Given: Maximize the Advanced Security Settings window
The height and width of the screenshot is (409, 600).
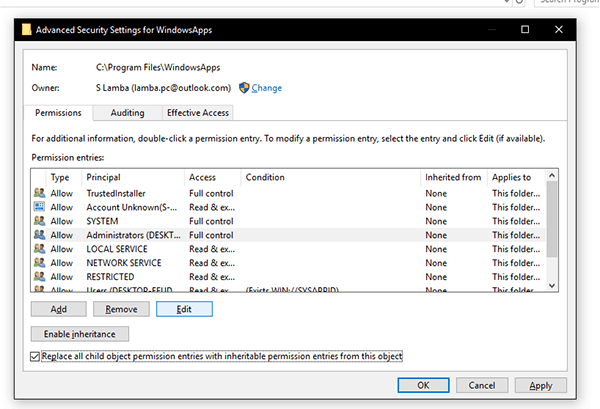Looking at the screenshot, I should pyautogui.click(x=525, y=29).
